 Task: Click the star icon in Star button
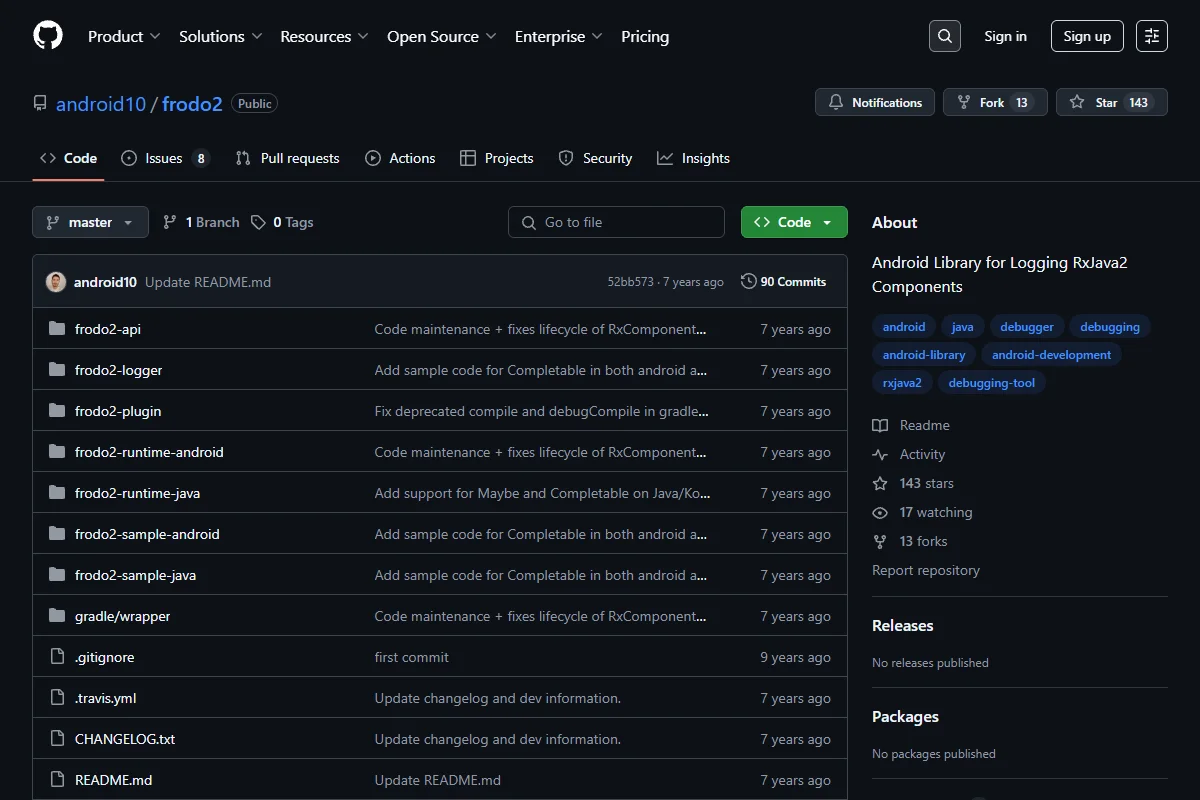tap(1077, 103)
